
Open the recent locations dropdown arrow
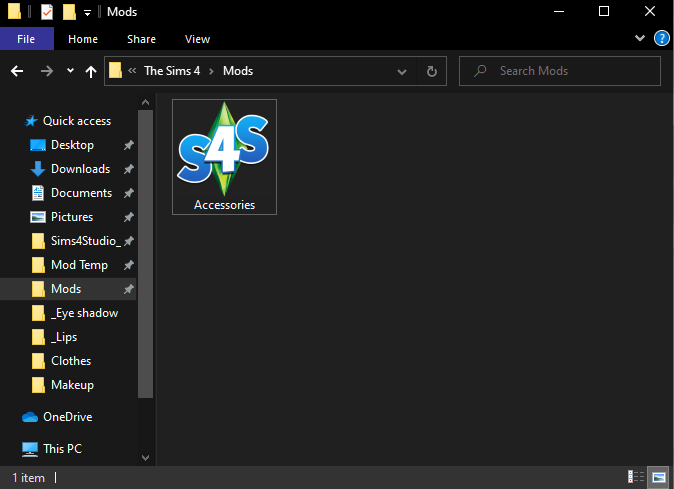click(x=70, y=71)
